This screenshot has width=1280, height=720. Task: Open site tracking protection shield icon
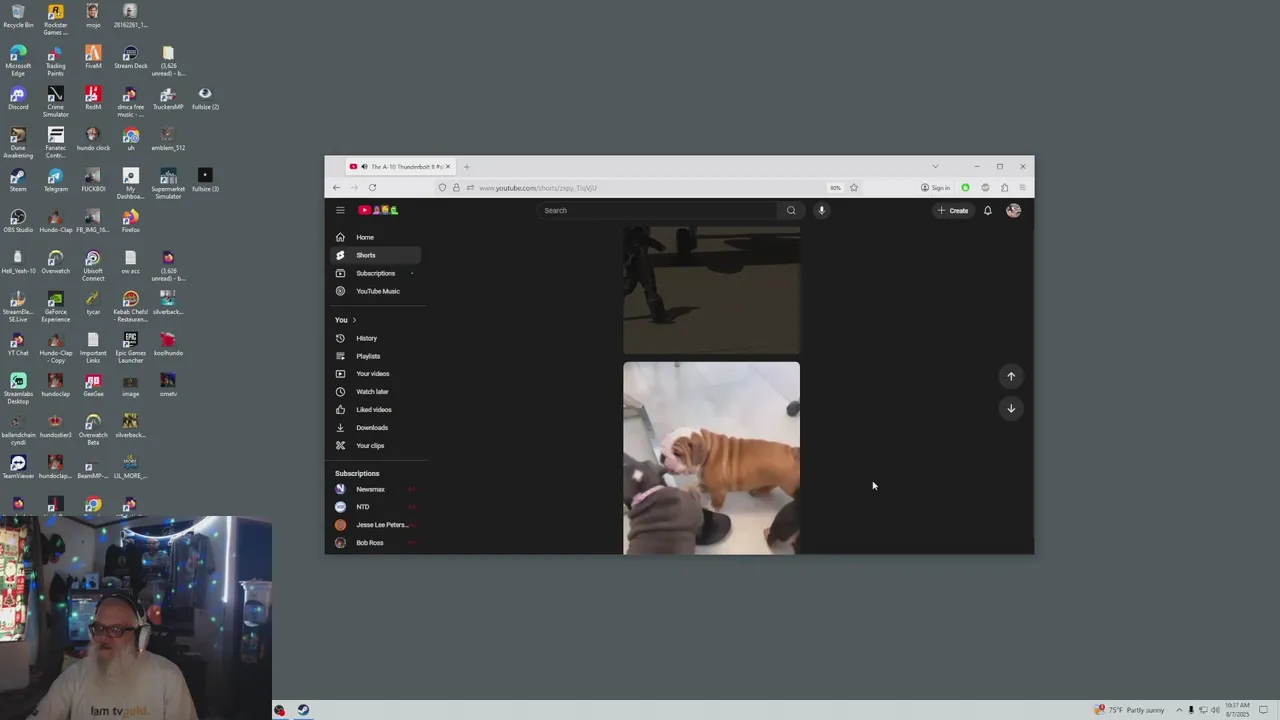[442, 188]
